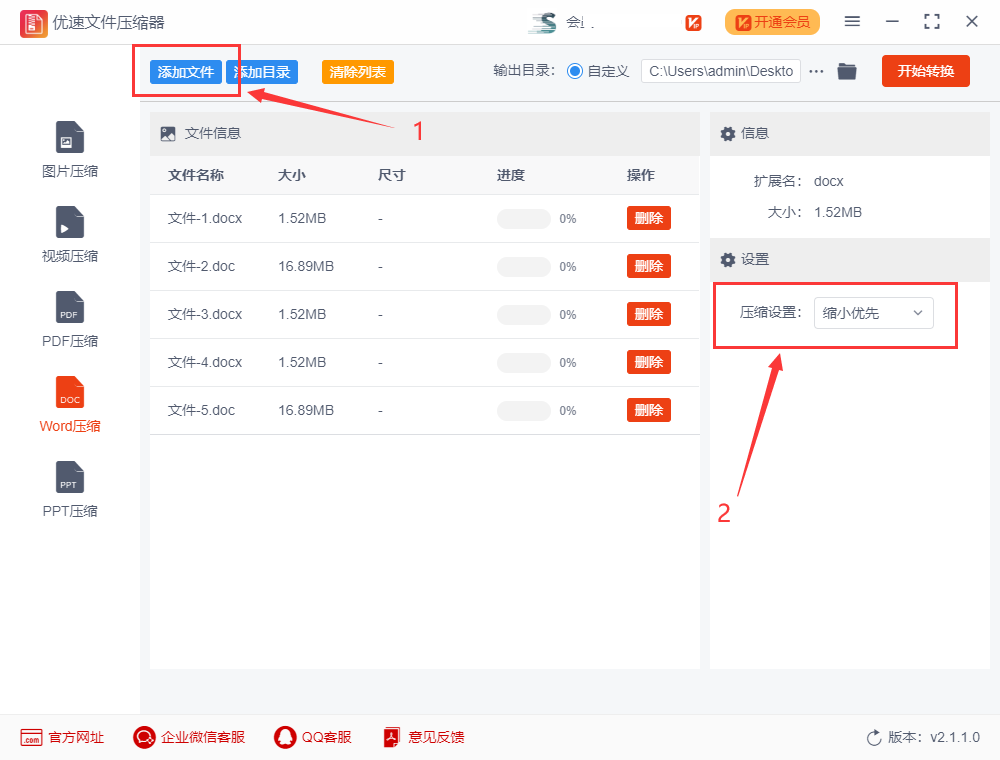The image size is (1000, 760).
Task: Select the 文件-1.docx file name
Action: click(205, 219)
